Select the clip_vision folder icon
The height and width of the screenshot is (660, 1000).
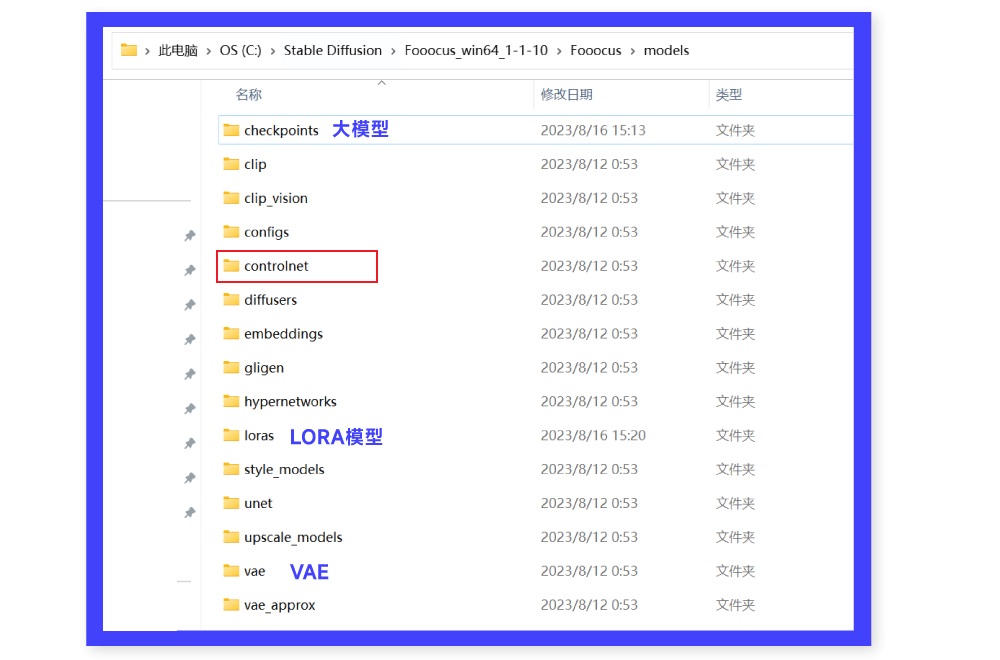(231, 198)
